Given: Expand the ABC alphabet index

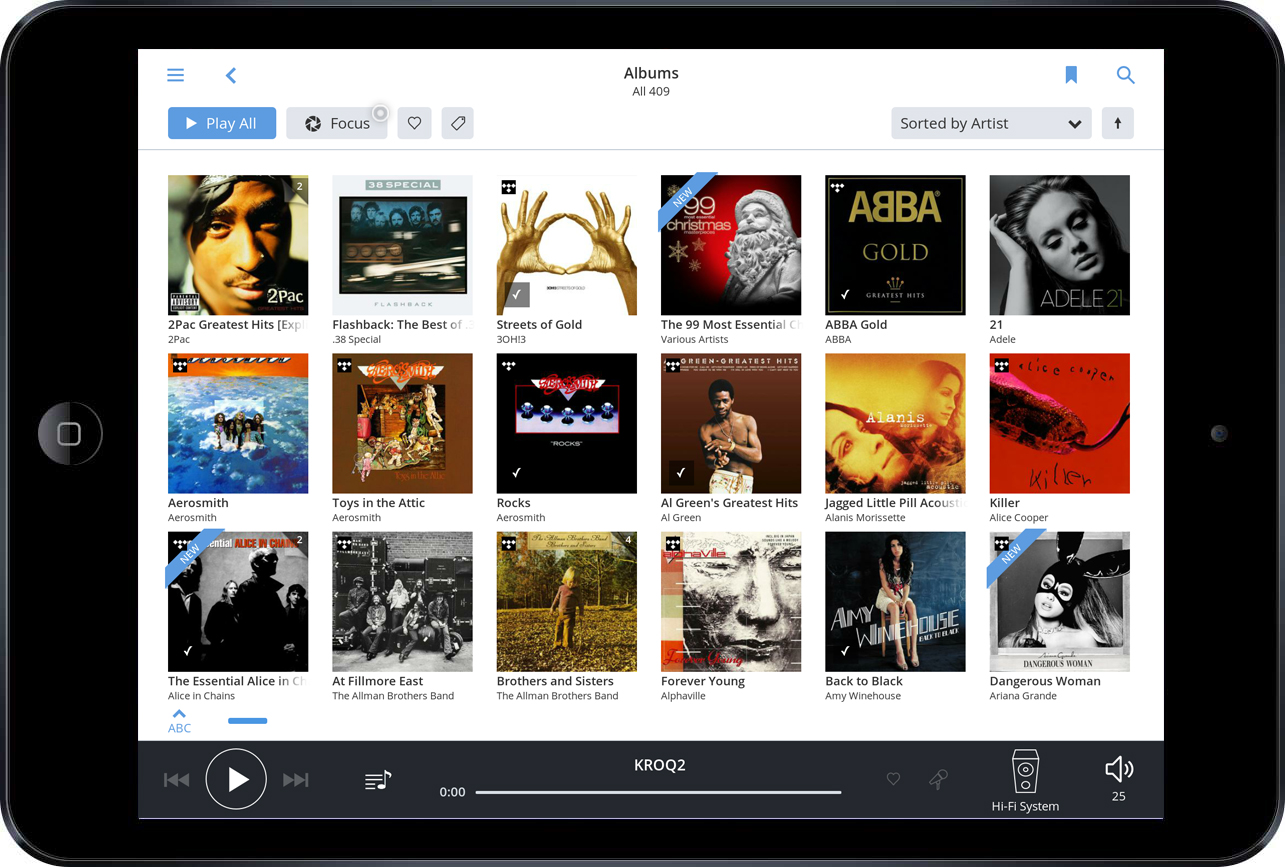Looking at the screenshot, I should (x=179, y=721).
